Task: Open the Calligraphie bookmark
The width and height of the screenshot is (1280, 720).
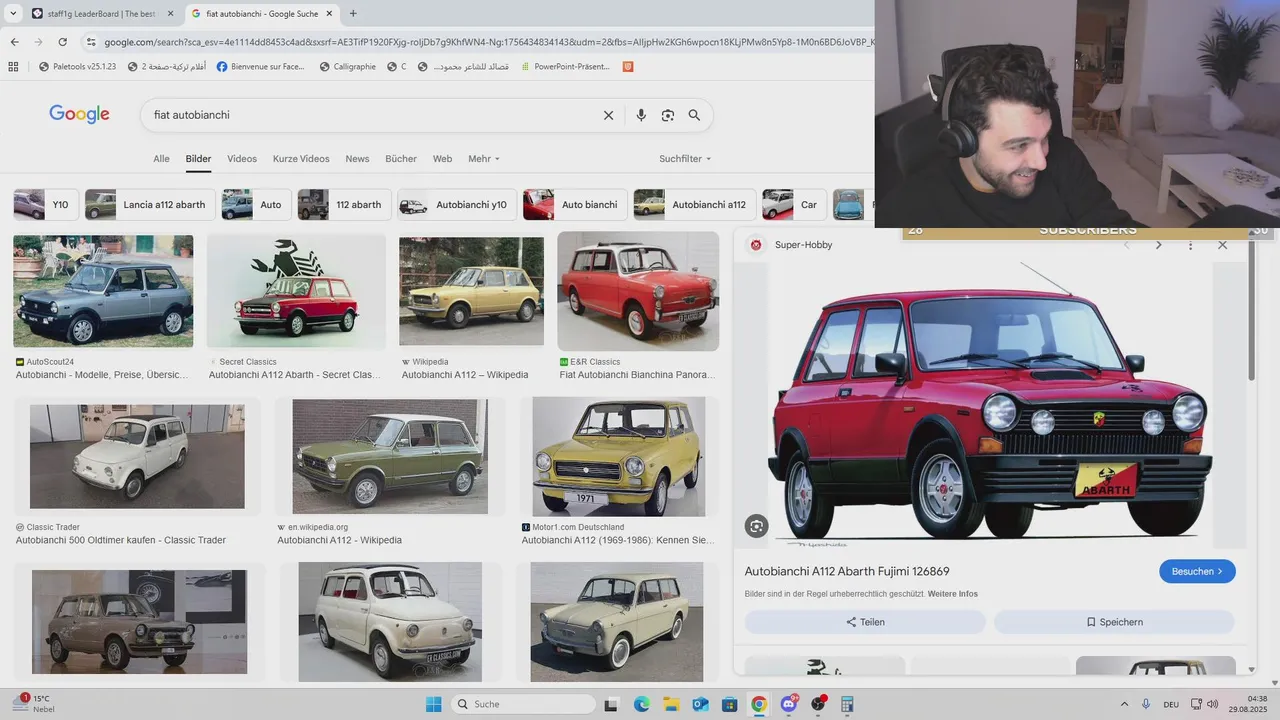Action: click(347, 67)
